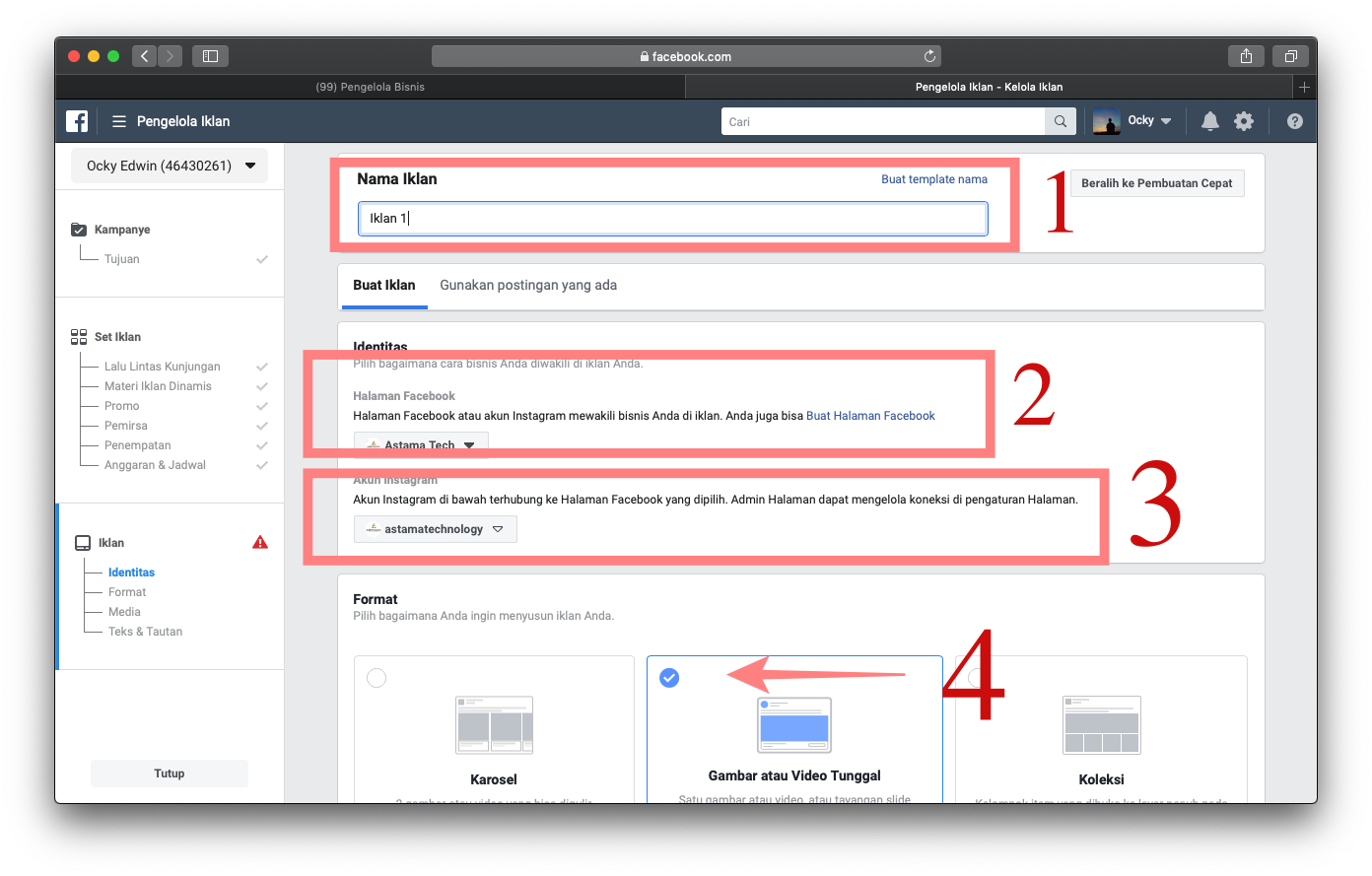The image size is (1372, 876).
Task: Open the hamburger menu beside Pengelola Iklan
Action: 119,121
